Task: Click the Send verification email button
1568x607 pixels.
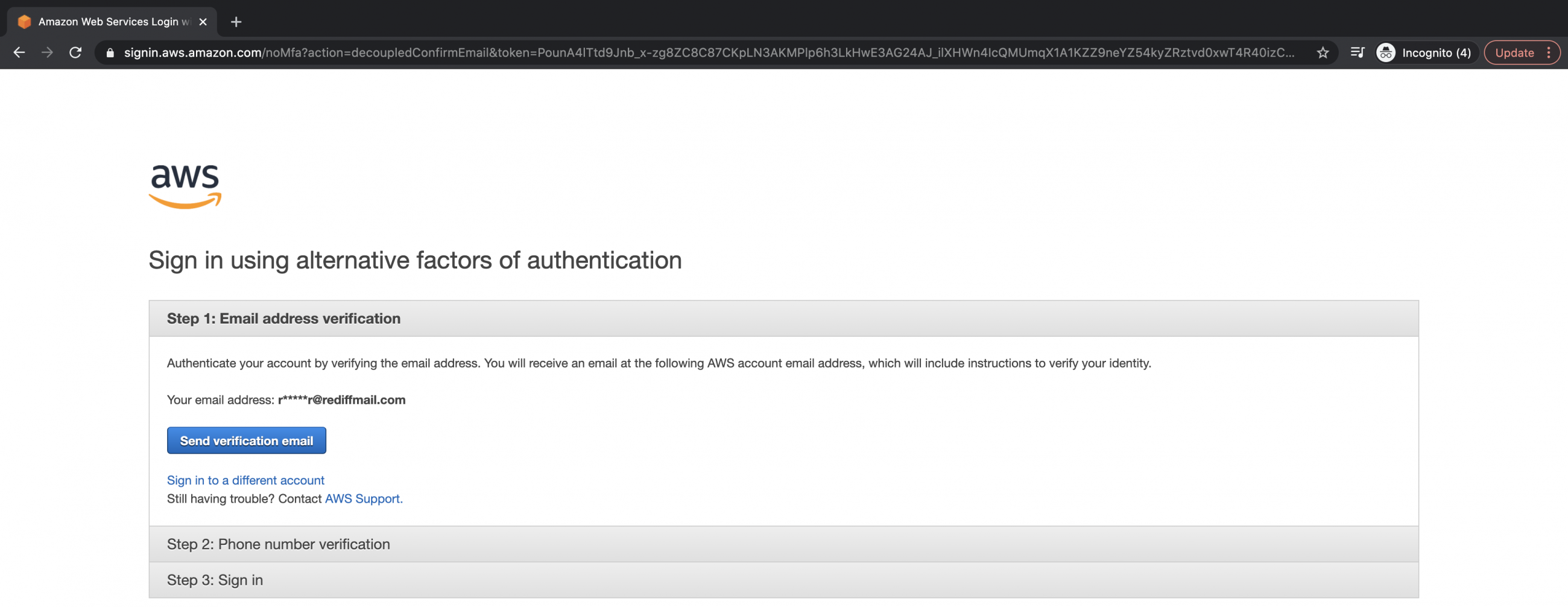Action: [246, 440]
